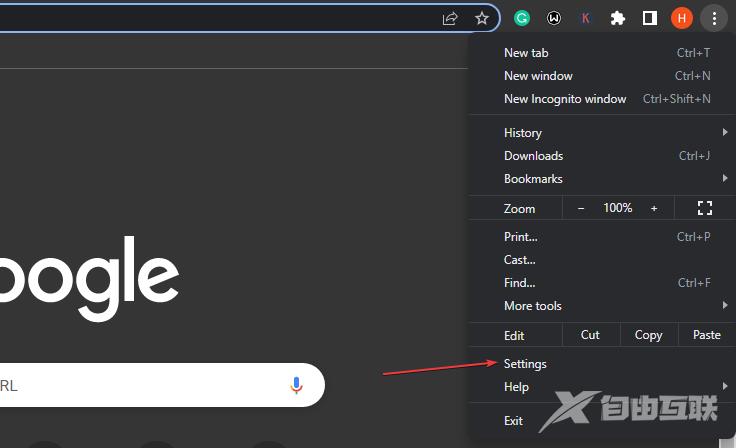This screenshot has width=736, height=448.
Task: Click the Paste button
Action: pyautogui.click(x=707, y=335)
